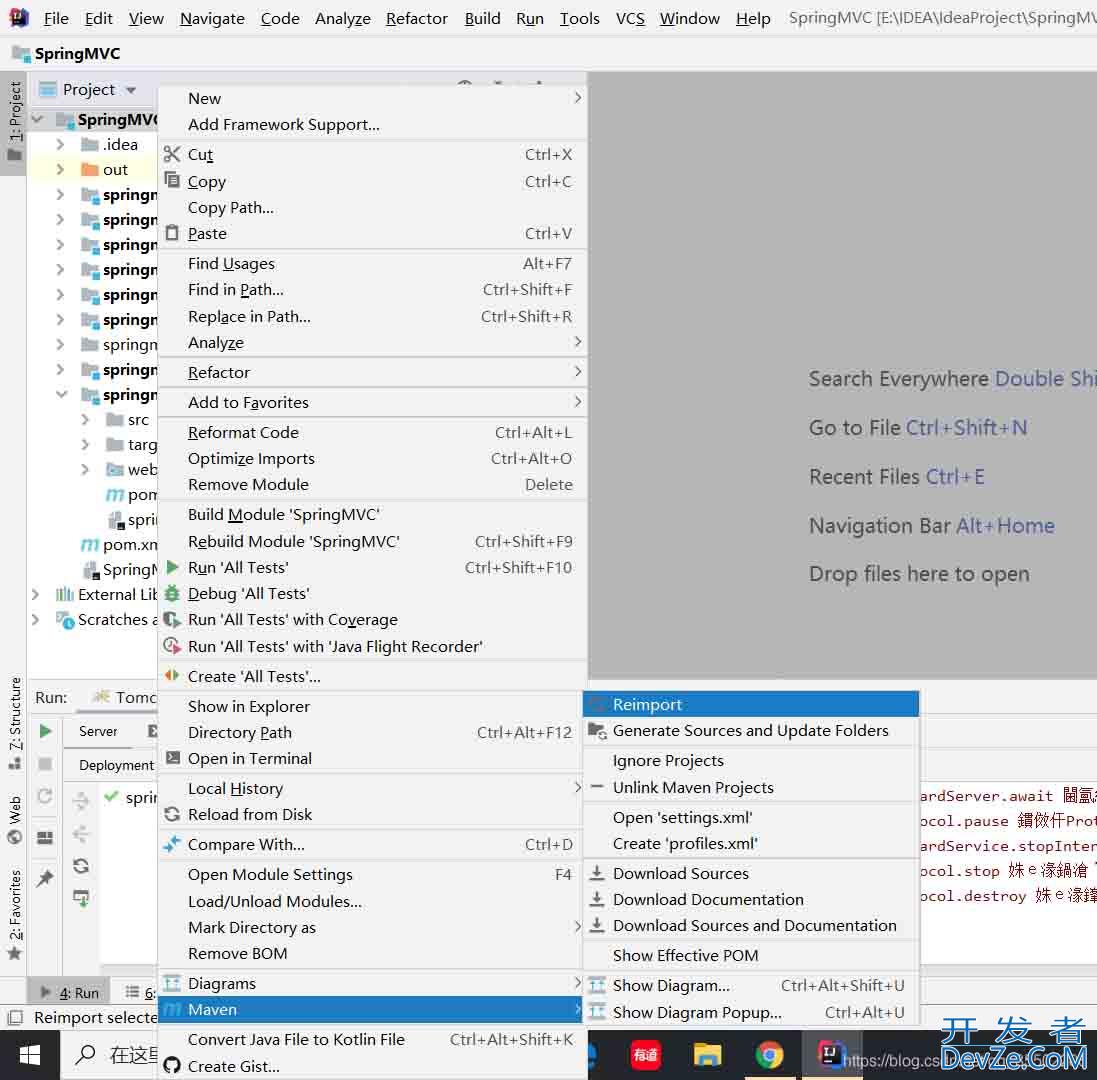Click the Create Gist GitHub icon
Image resolution: width=1097 pixels, height=1080 pixels.
tap(171, 1066)
